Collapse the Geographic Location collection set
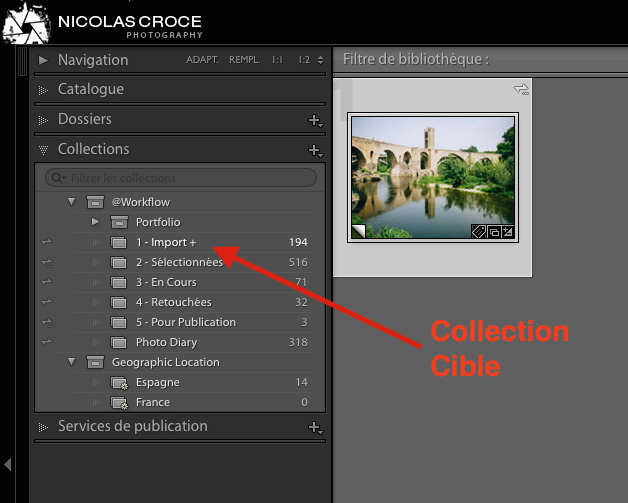This screenshot has height=503, width=628. click(x=71, y=362)
